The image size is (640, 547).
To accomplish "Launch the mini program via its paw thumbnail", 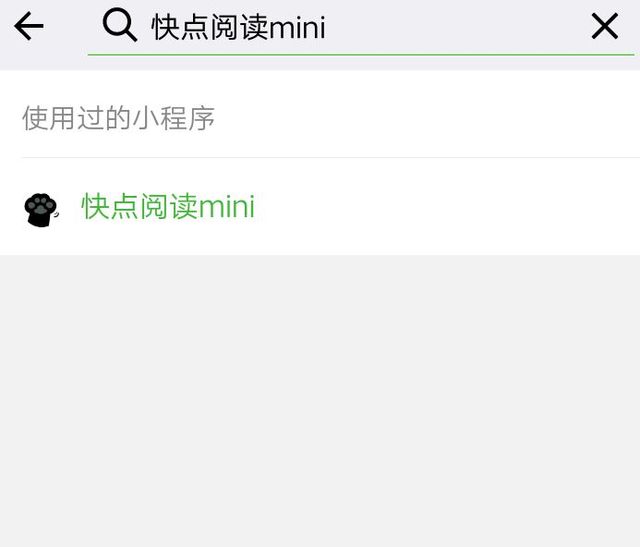I will point(41,209).
